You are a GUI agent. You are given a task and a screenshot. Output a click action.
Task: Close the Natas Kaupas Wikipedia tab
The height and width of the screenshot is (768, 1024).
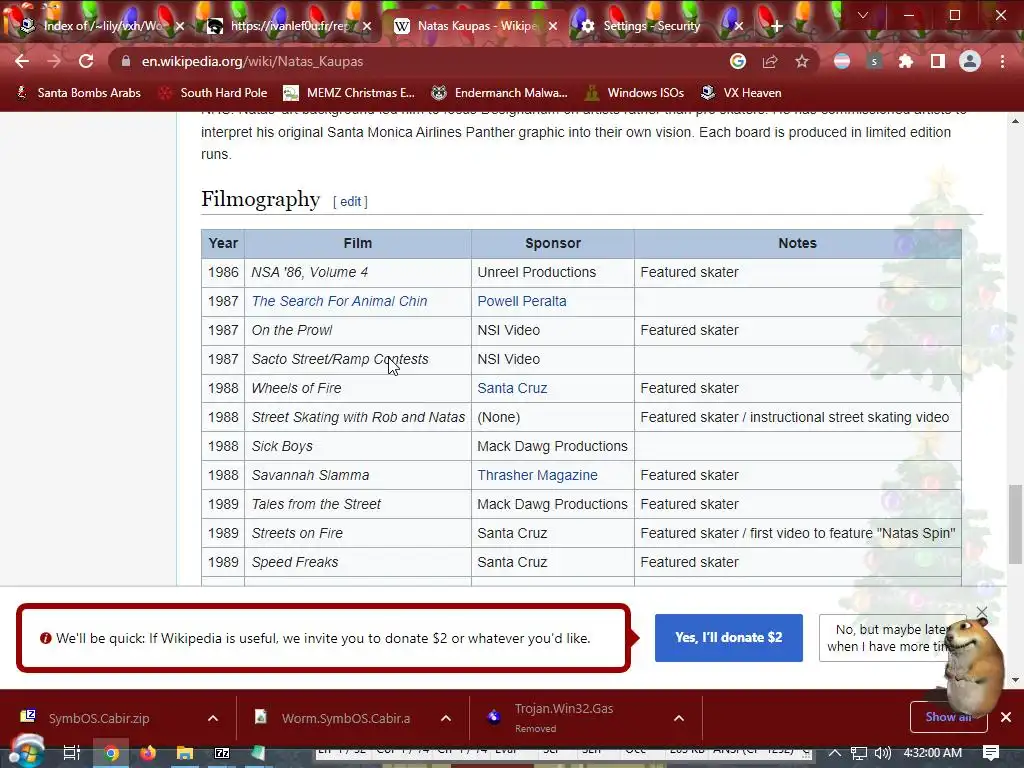(x=553, y=26)
